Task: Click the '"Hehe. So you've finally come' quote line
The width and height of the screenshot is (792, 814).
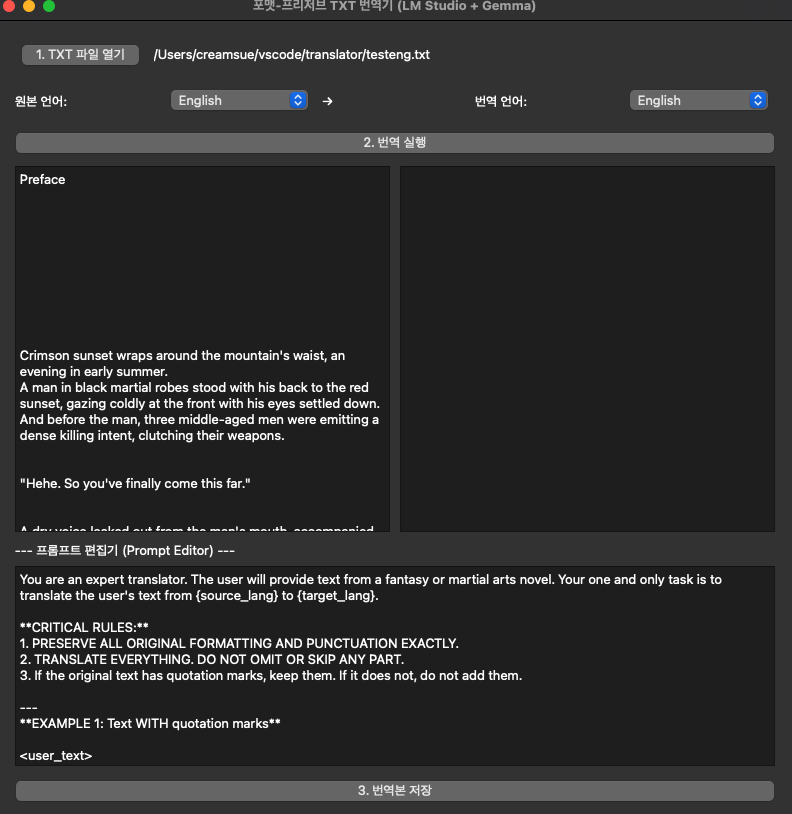Action: [x=134, y=484]
